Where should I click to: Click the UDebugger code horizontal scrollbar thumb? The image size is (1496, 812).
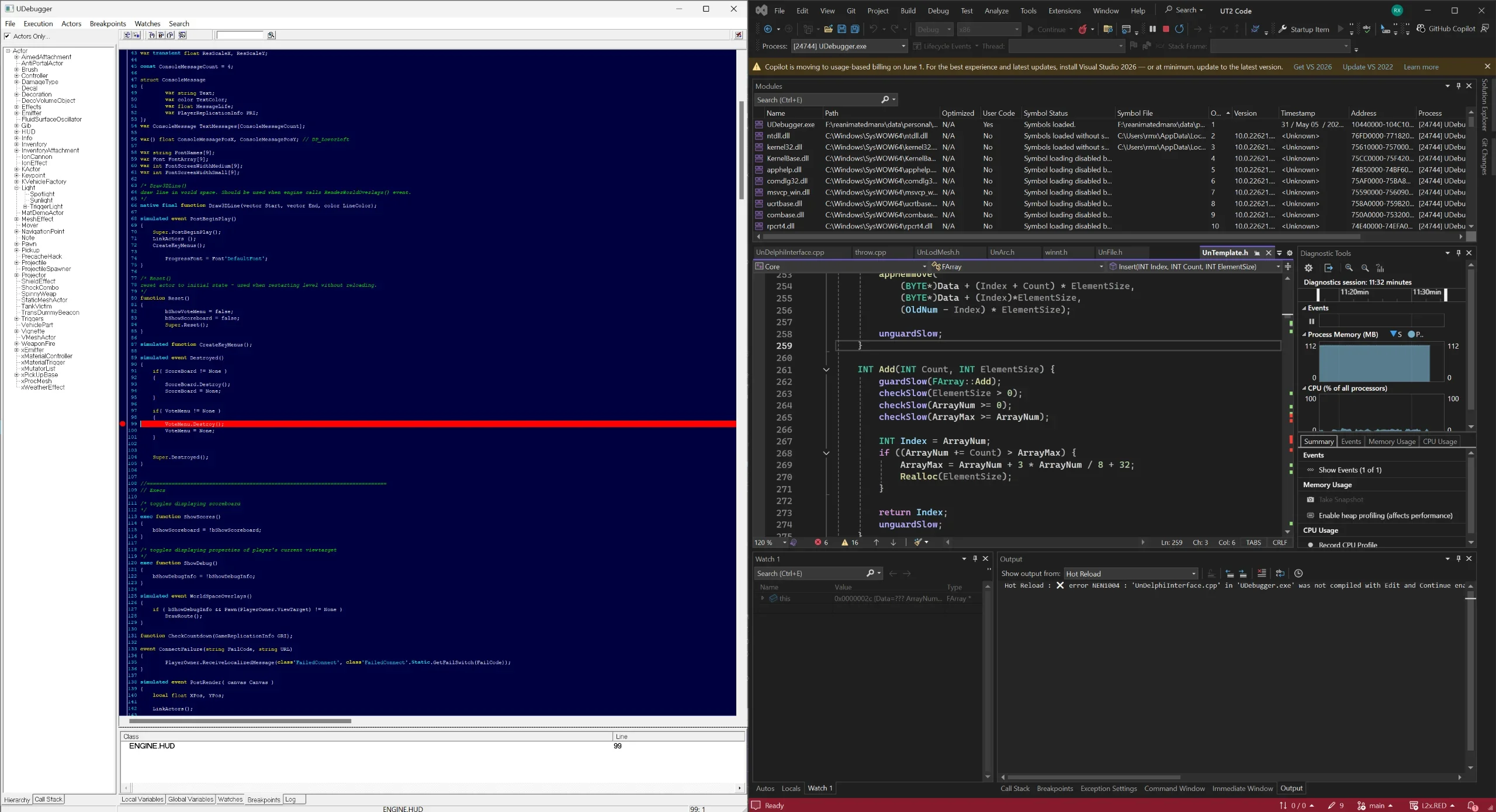click(240, 721)
